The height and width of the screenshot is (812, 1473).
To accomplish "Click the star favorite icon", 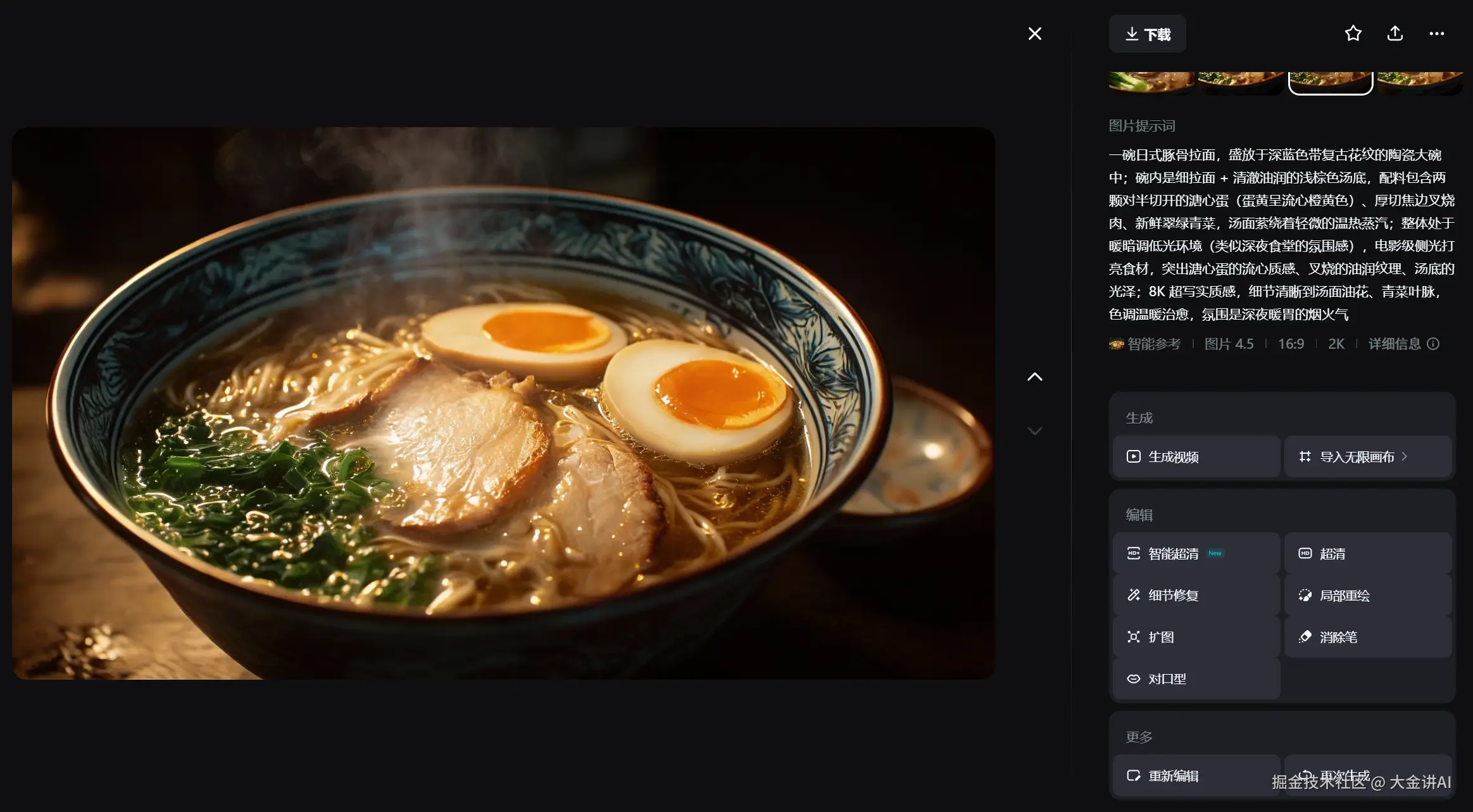I will [1353, 34].
